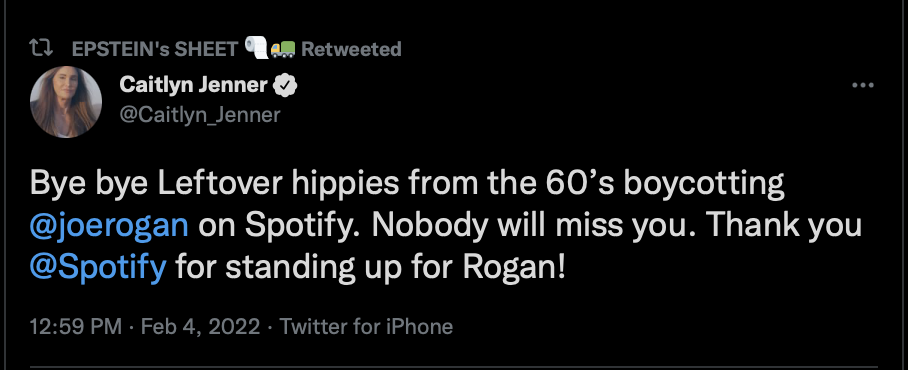
Task: Click the 12:59 PM timestamp
Action: click(76, 327)
